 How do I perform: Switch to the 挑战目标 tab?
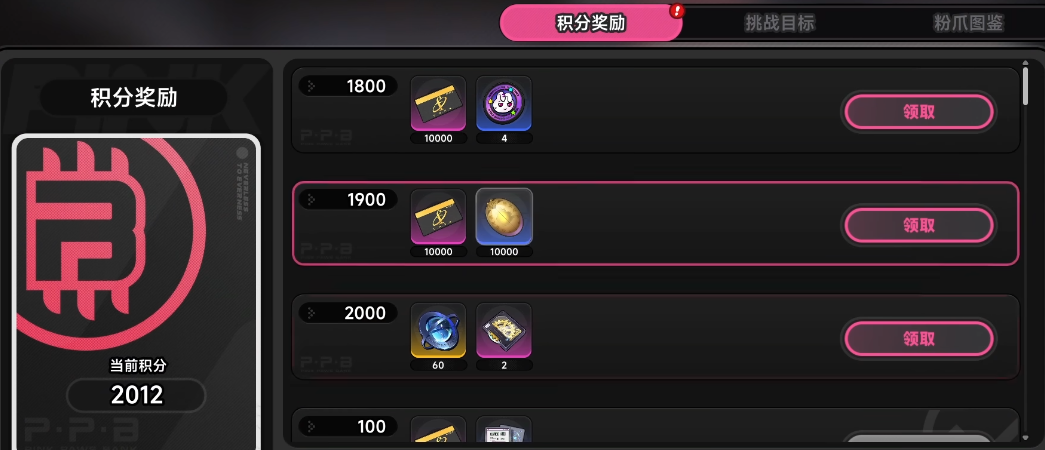[780, 23]
